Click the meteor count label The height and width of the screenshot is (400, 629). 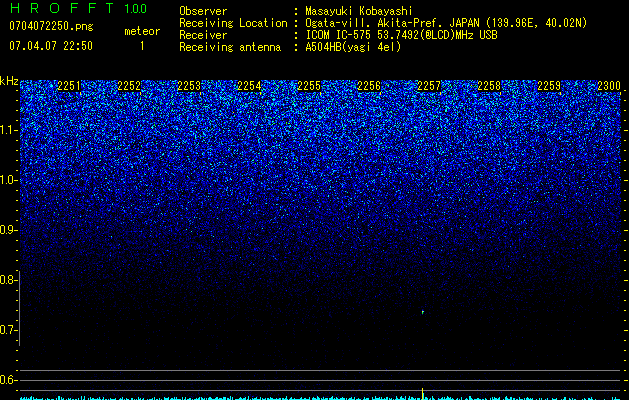[x=142, y=31]
